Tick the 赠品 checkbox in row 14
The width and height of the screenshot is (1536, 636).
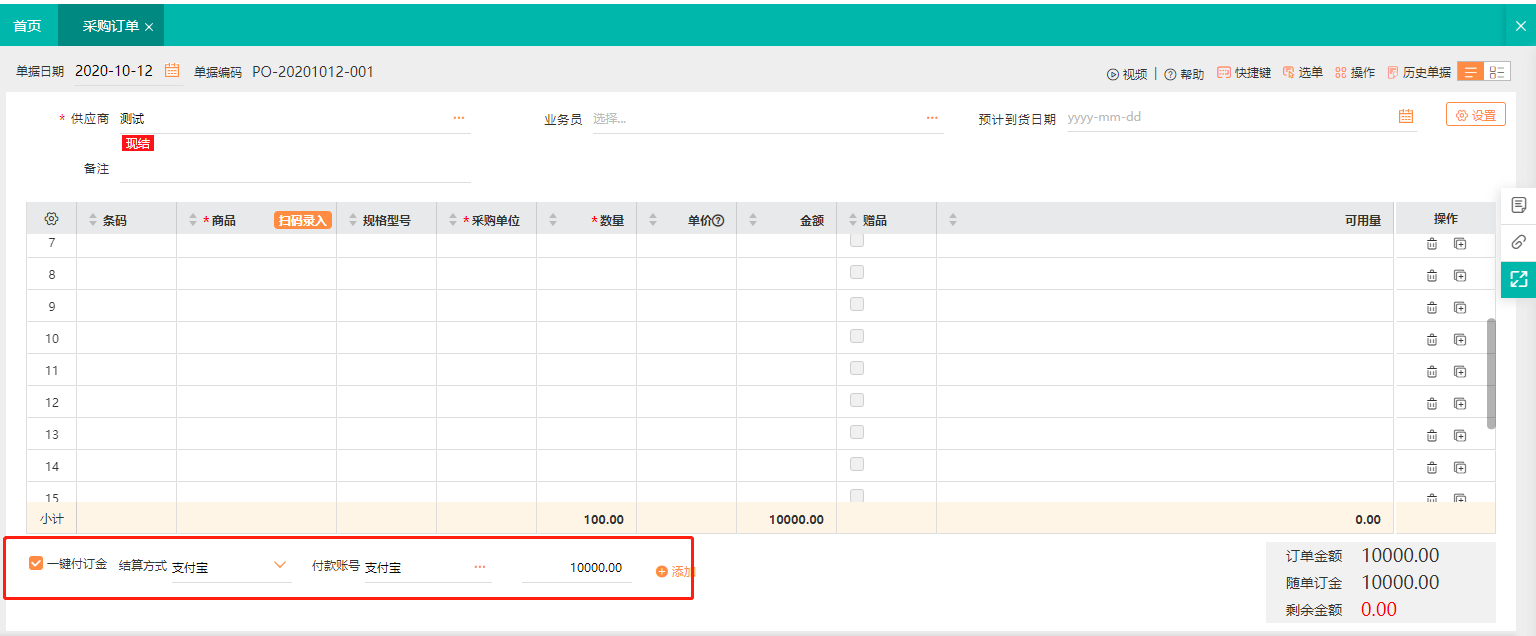857,464
